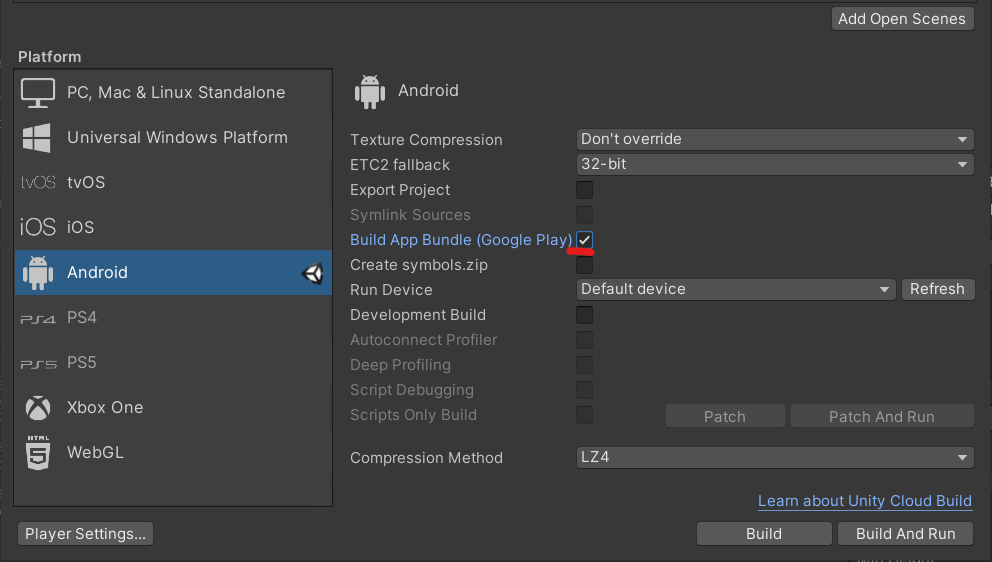The image size is (992, 562).
Task: Open the ETC2 fallback dropdown
Action: pos(775,165)
